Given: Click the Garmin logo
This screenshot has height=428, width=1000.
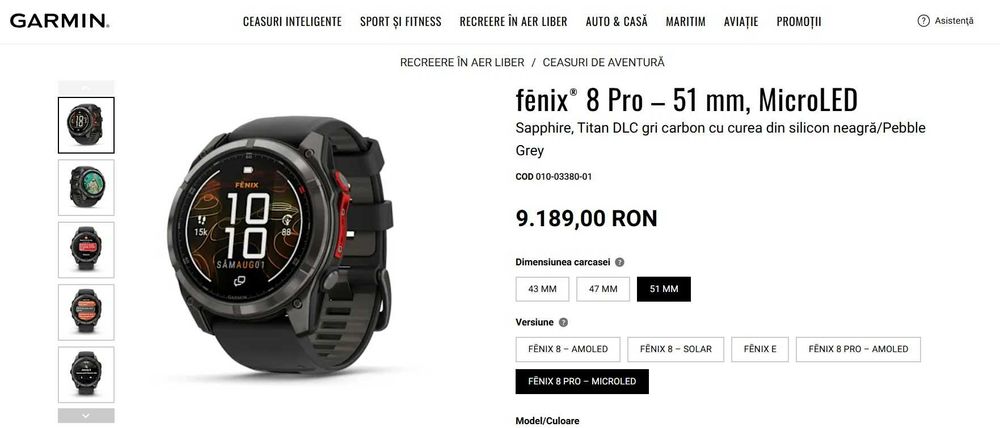Looking at the screenshot, I should tap(59, 21).
